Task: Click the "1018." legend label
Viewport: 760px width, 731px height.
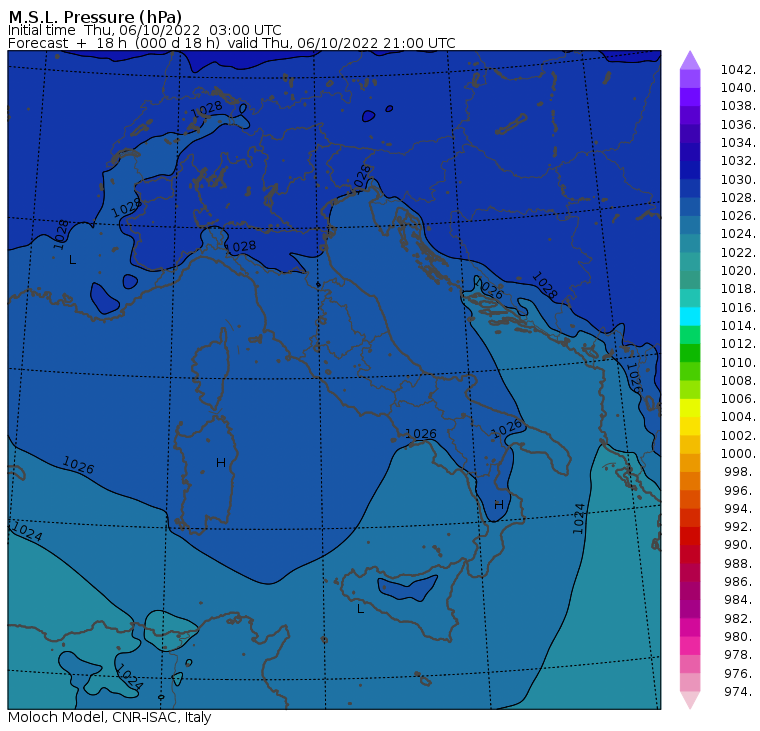Action: coord(738,289)
